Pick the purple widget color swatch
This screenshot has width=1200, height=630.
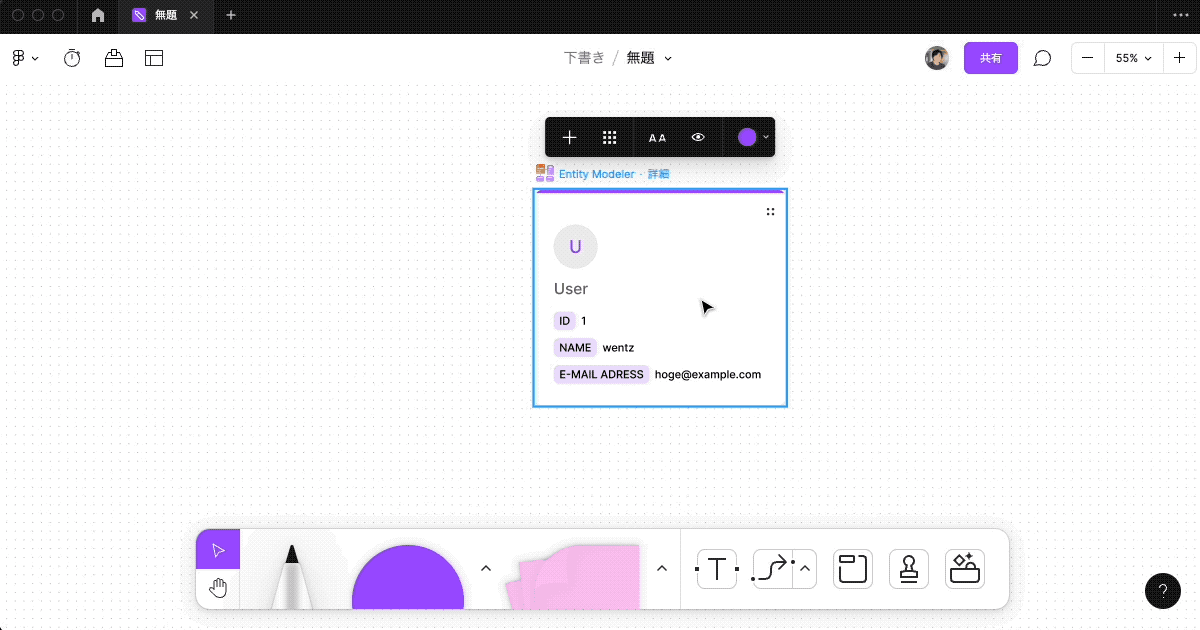pos(747,138)
